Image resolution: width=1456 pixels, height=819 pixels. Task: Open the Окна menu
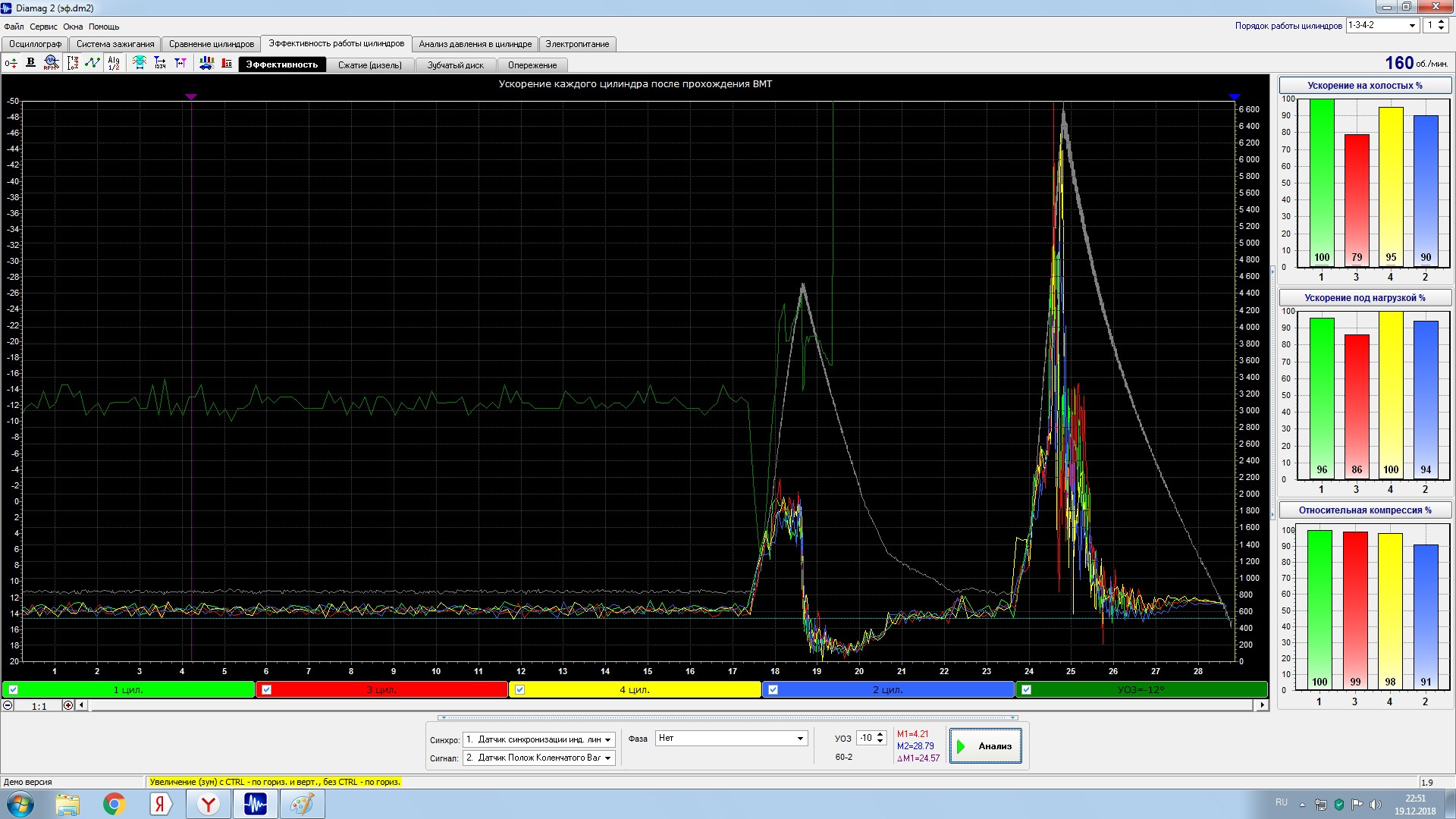(x=73, y=27)
